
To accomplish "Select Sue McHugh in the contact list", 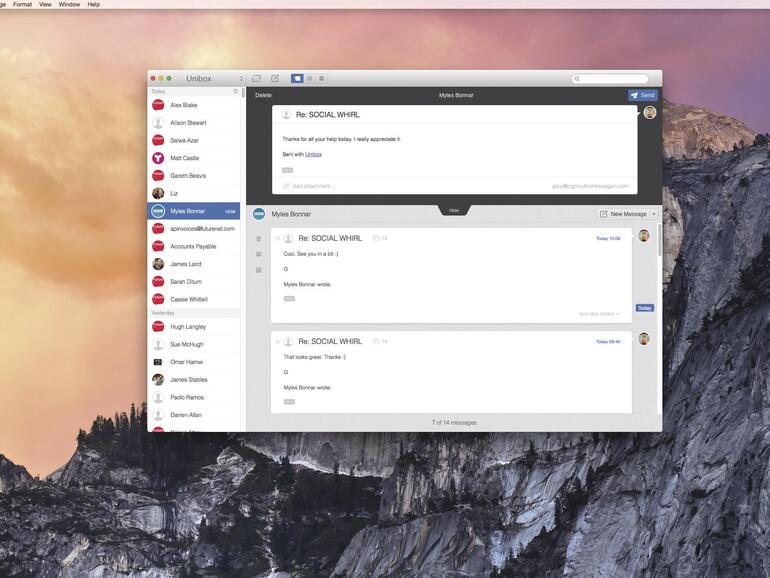I will 194,344.
